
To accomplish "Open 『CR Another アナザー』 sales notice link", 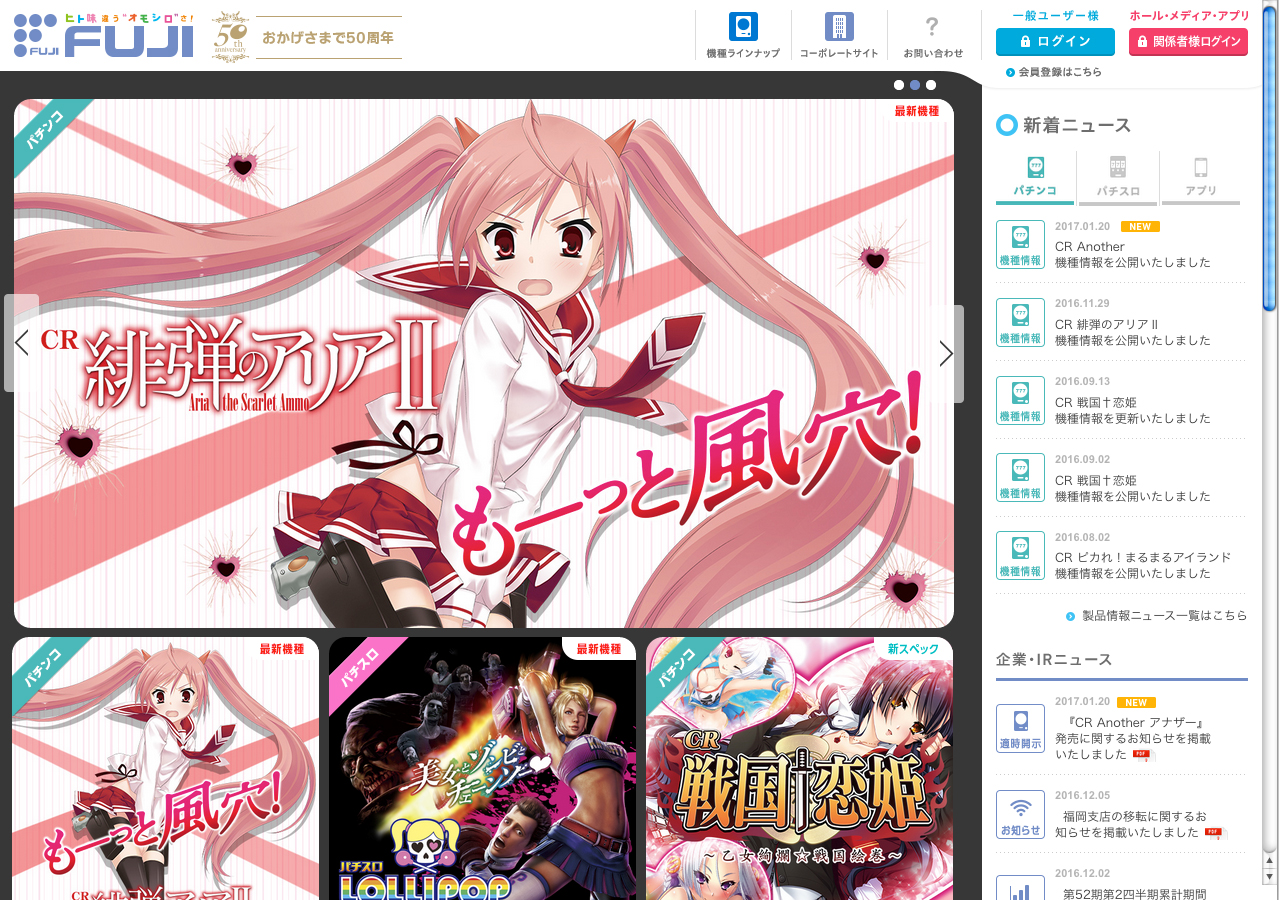I will (x=1133, y=738).
